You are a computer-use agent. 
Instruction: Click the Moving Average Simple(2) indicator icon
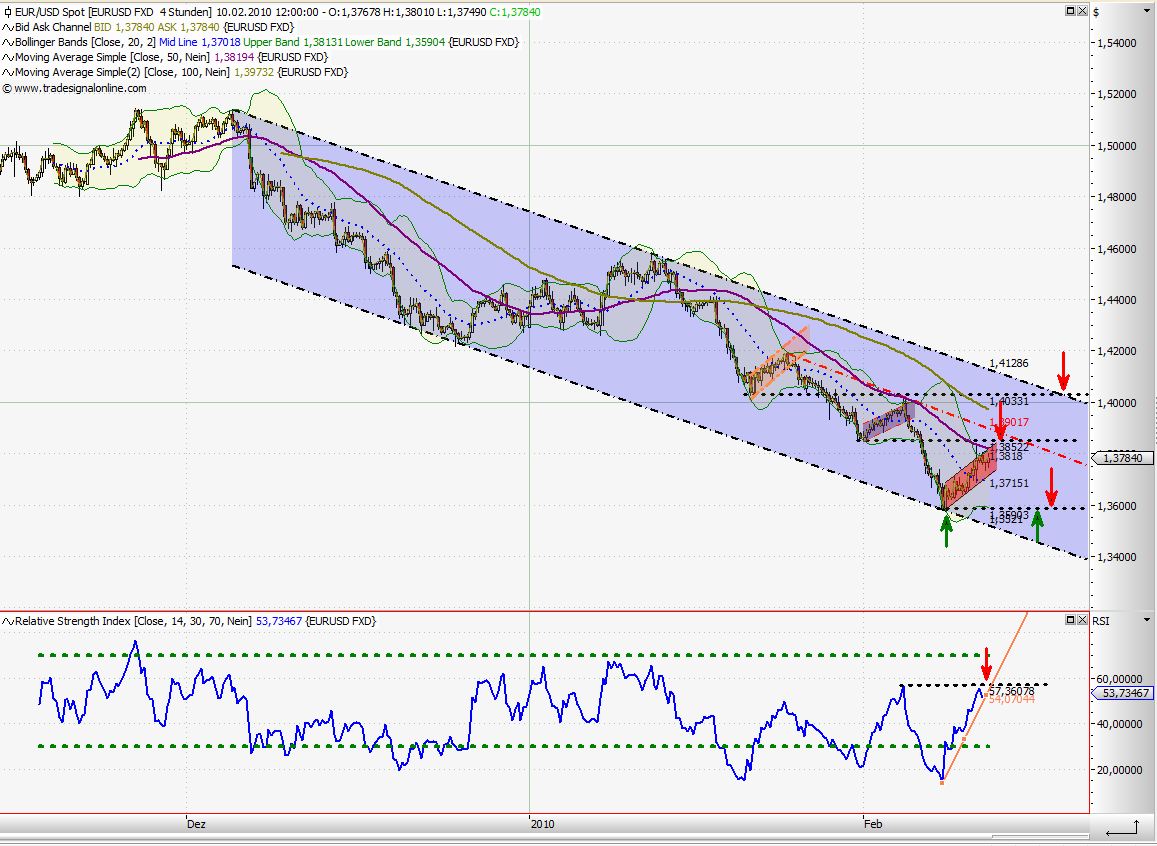(7, 70)
